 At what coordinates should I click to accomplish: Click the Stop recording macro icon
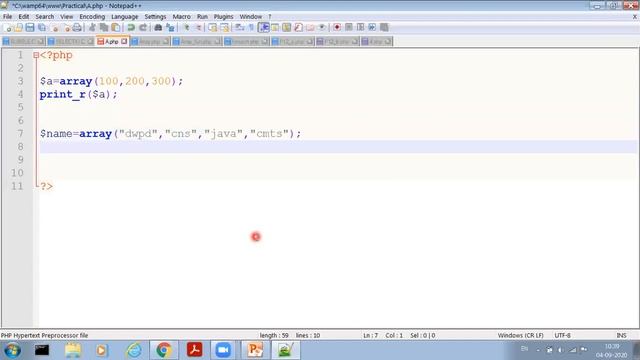[x=349, y=27]
